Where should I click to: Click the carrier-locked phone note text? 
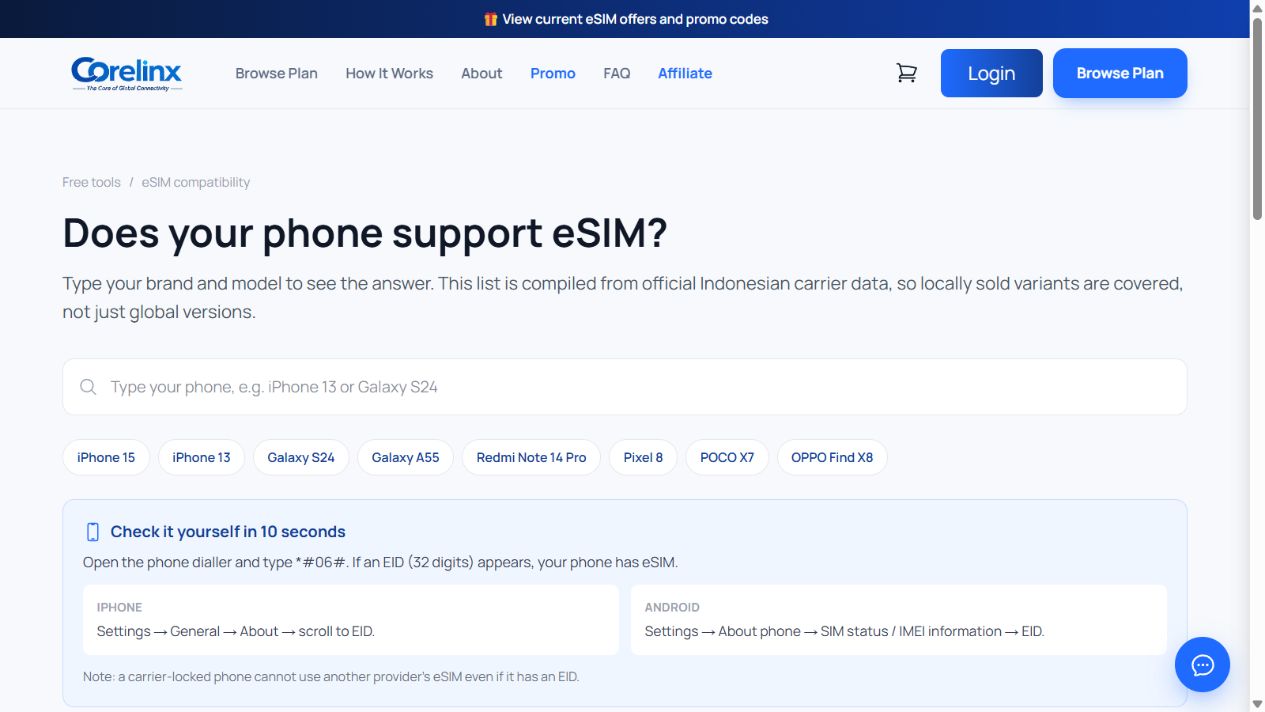coord(331,676)
